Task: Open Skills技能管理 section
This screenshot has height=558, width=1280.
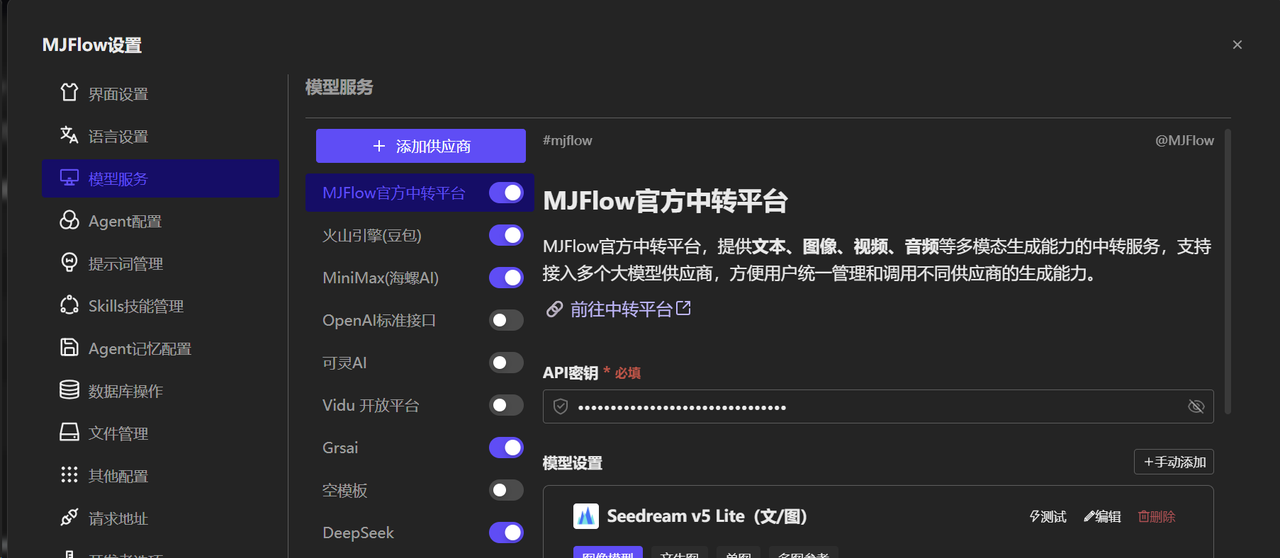Action: point(160,305)
